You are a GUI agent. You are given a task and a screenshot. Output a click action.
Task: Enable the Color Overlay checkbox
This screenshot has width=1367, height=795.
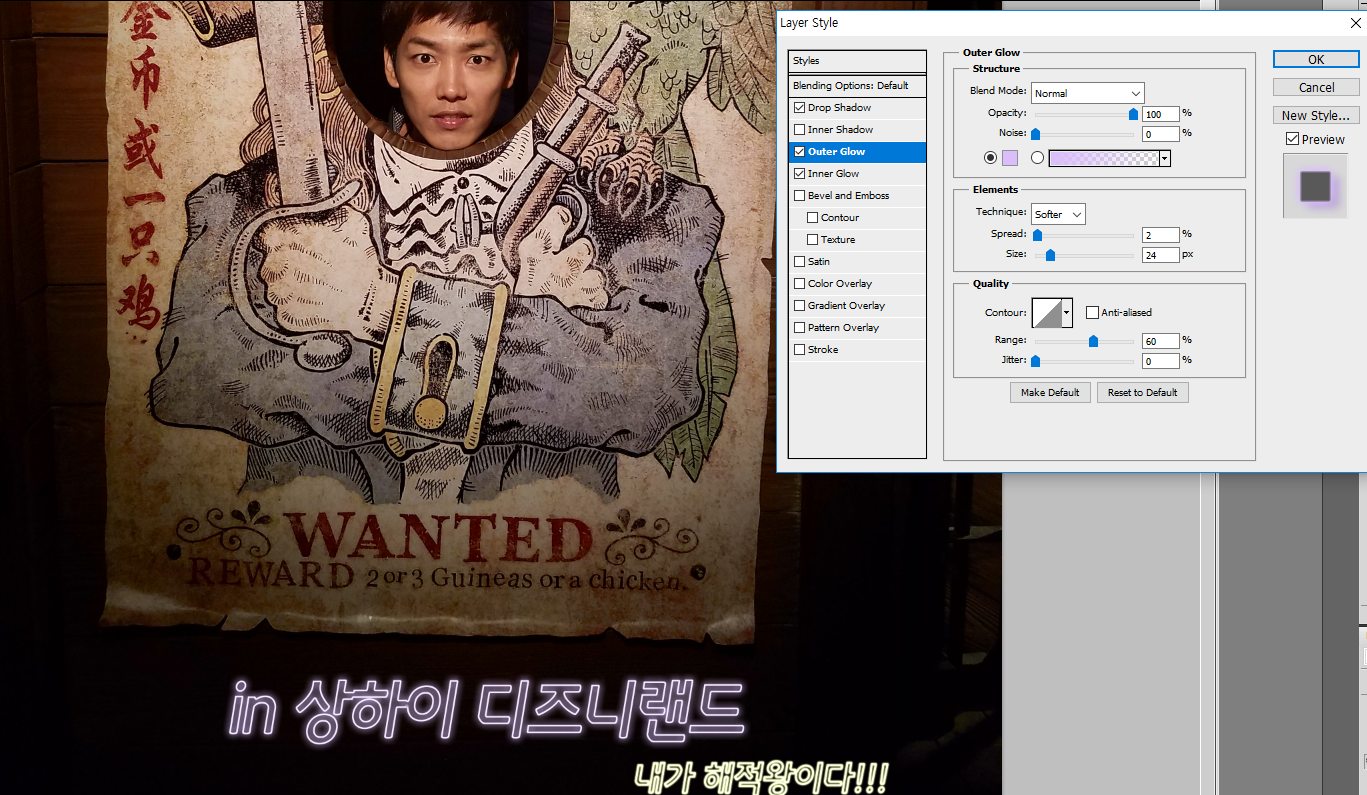799,284
